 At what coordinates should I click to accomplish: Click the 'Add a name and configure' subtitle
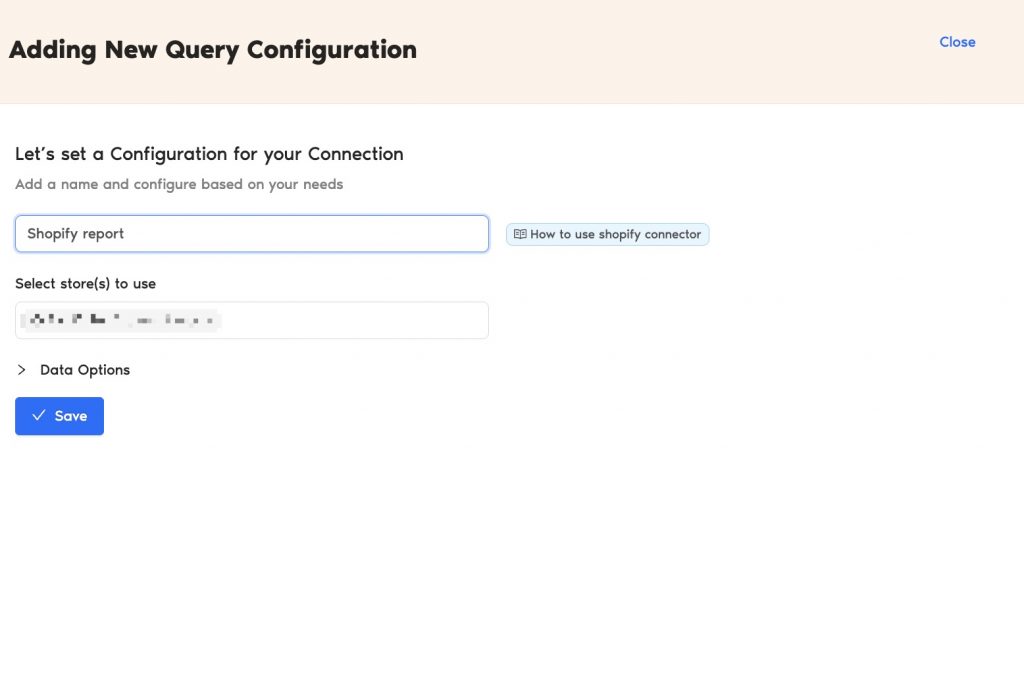point(179,184)
